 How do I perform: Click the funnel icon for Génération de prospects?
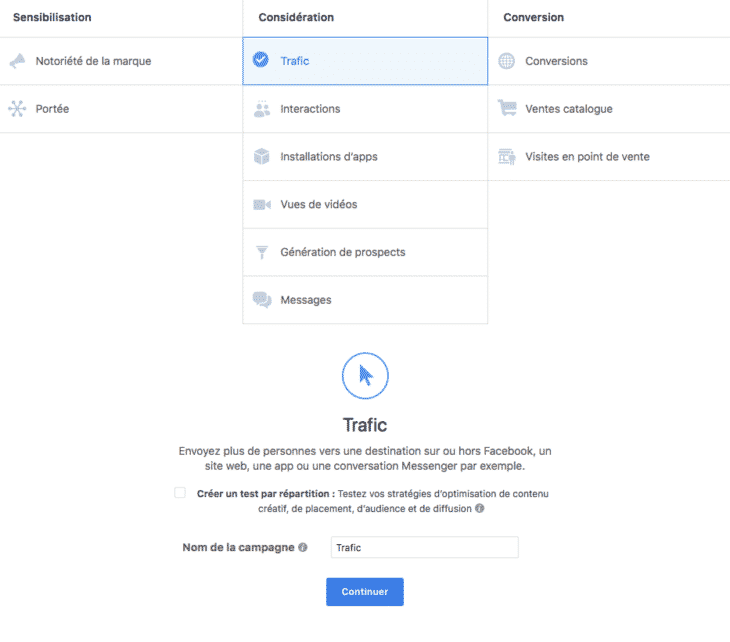(x=262, y=252)
